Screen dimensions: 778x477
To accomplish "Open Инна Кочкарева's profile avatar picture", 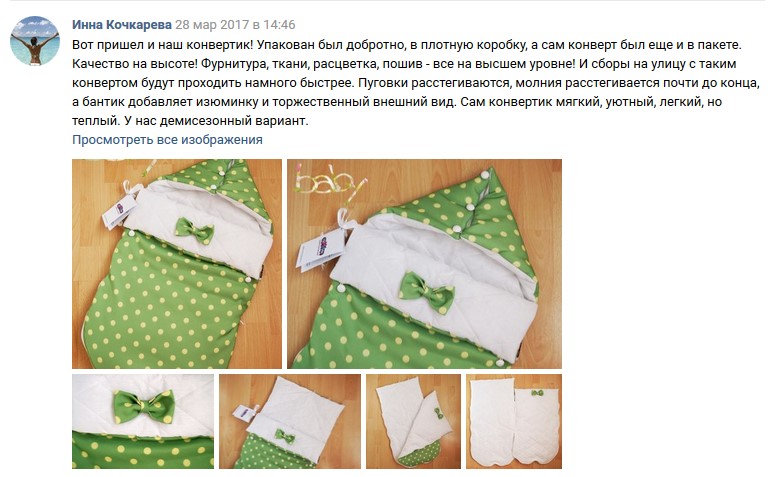I will coord(35,41).
